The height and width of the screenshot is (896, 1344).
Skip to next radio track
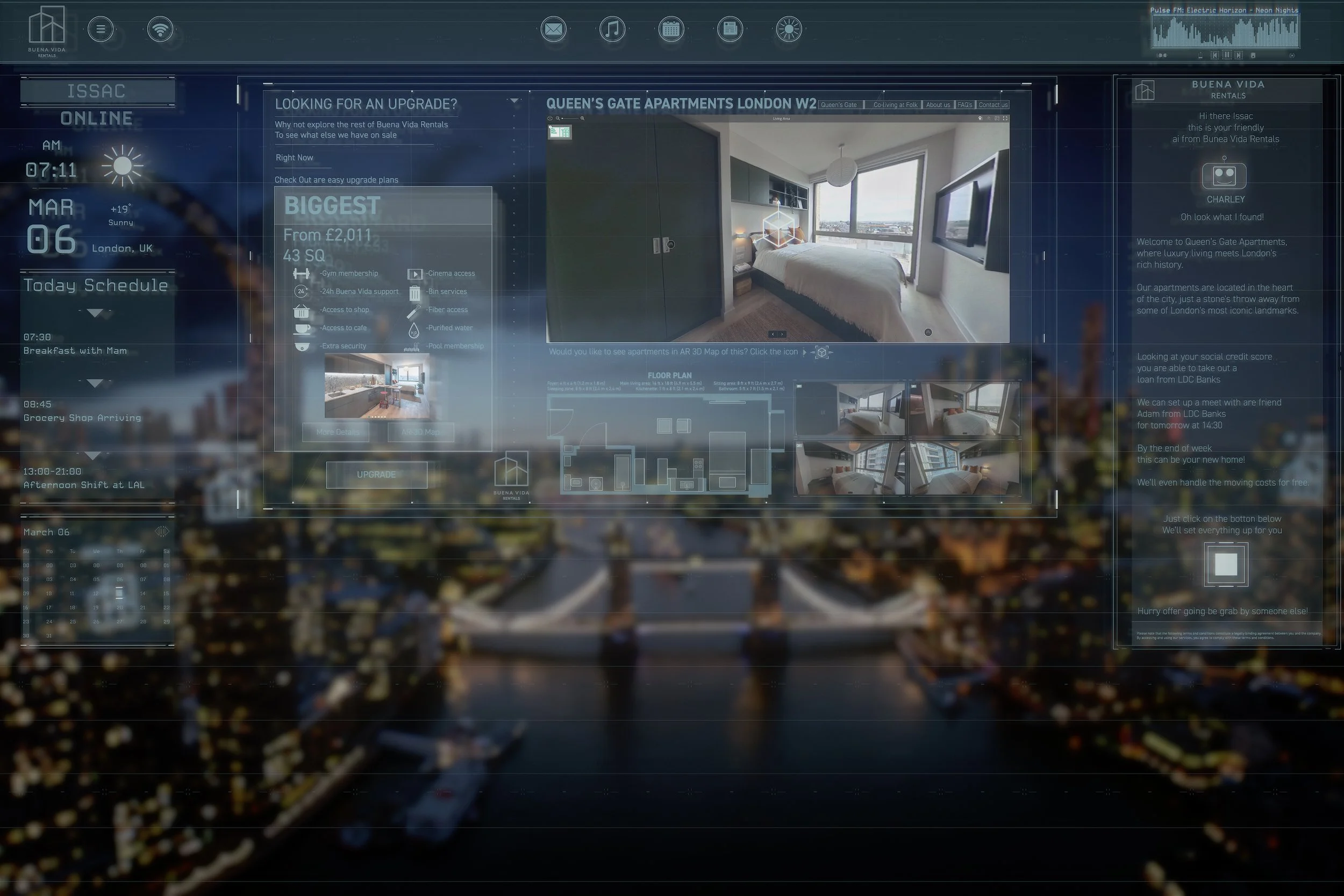[x=1238, y=55]
